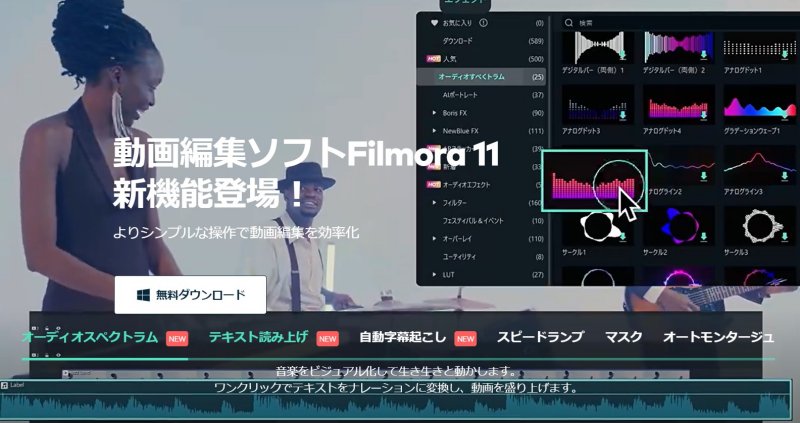Click the info icon next to お気に入り
This screenshot has width=800, height=423.
tap(483, 23)
